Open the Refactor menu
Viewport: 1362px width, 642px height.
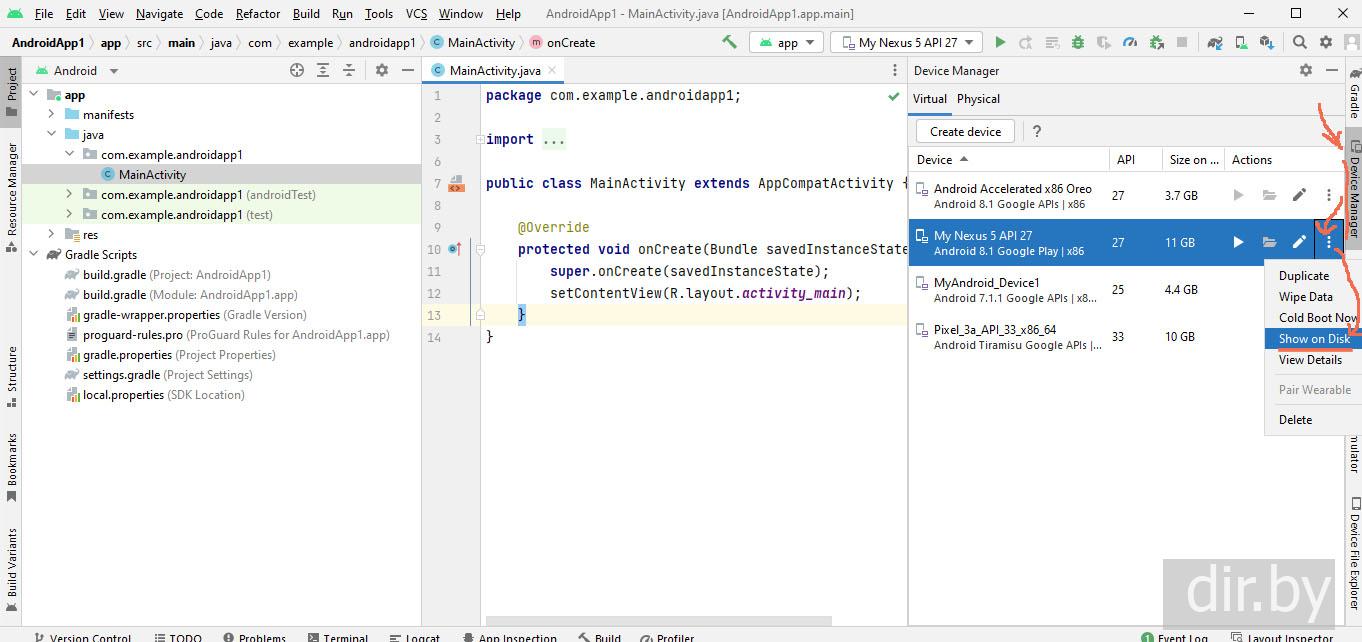pyautogui.click(x=258, y=14)
